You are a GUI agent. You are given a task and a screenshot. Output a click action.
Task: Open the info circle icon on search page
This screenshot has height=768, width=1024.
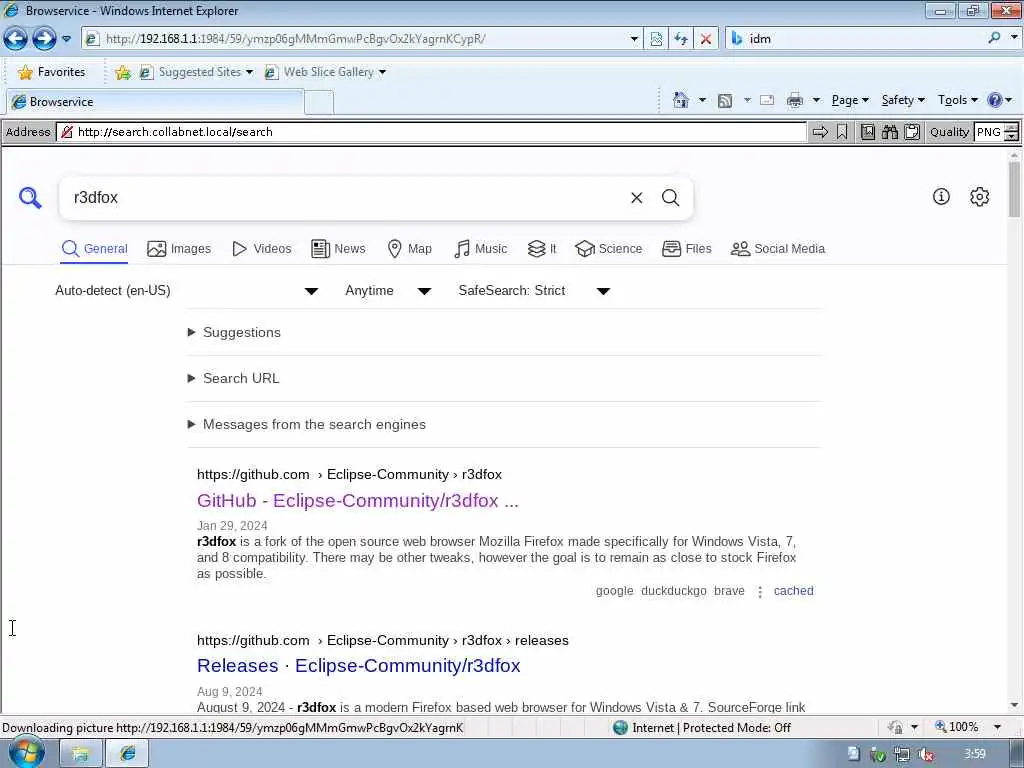[941, 196]
